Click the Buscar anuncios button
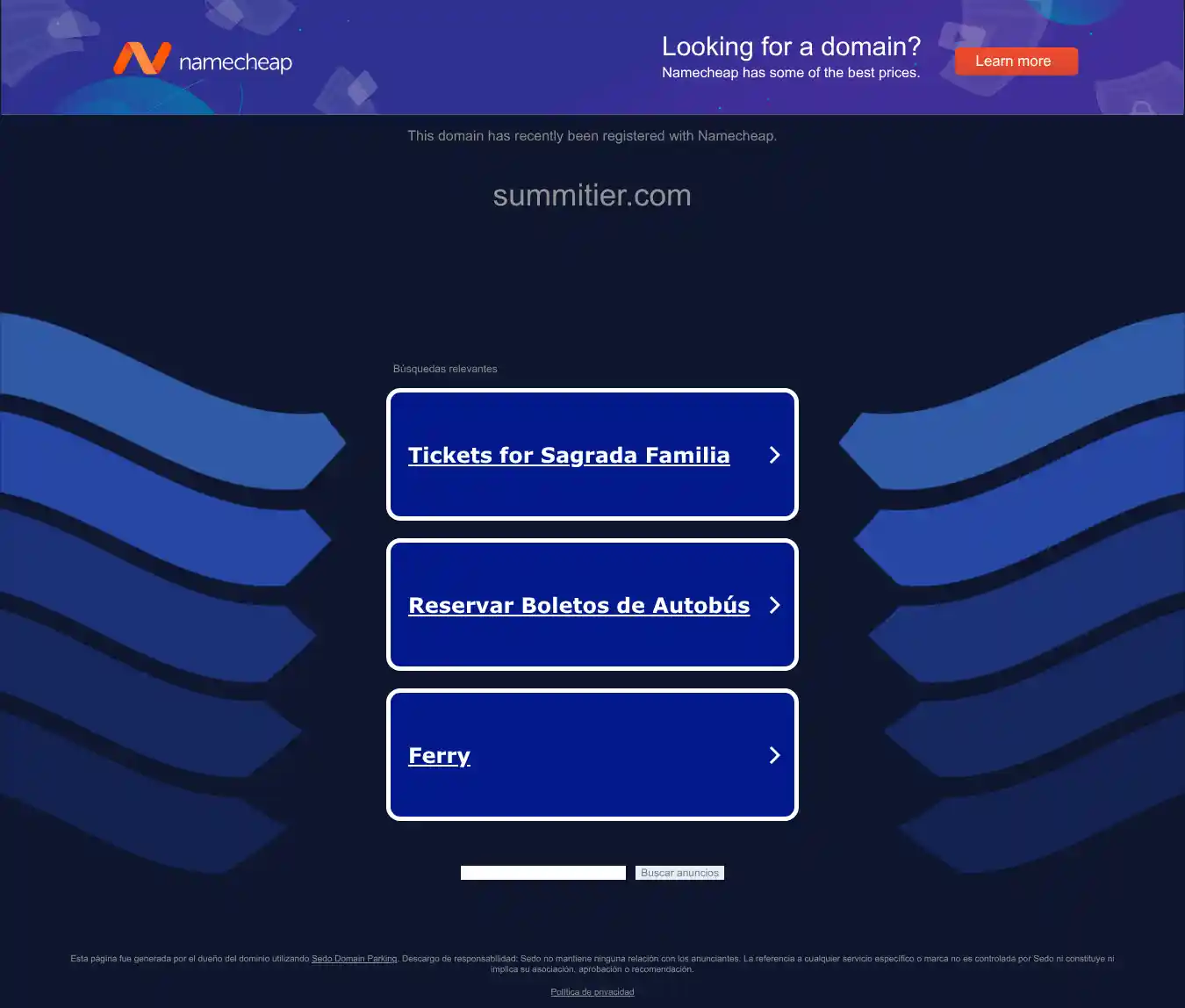The image size is (1185, 1008). point(679,873)
